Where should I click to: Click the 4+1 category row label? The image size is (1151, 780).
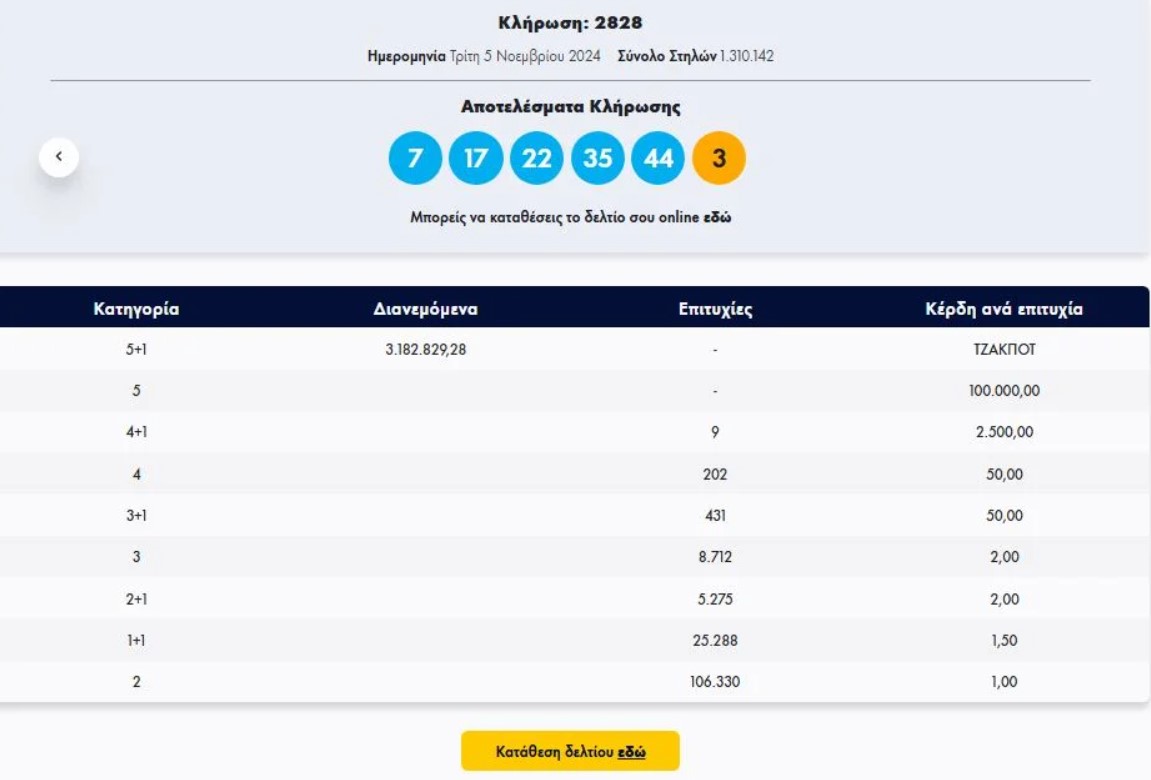136,433
